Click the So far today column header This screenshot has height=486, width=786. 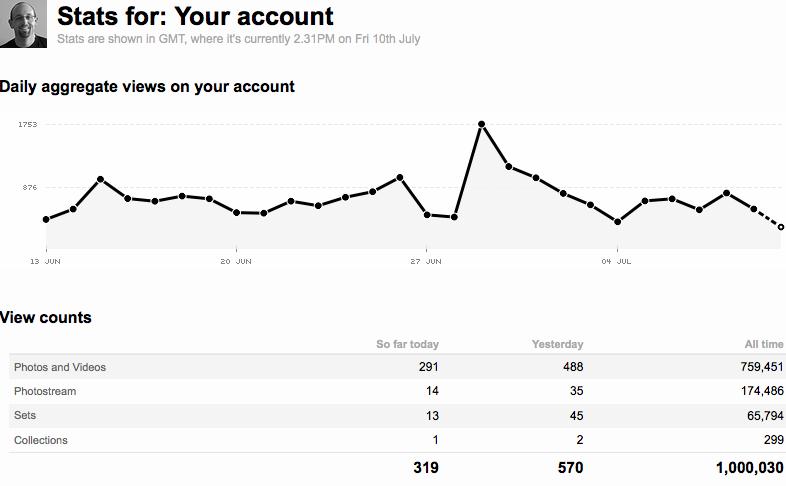coord(408,344)
